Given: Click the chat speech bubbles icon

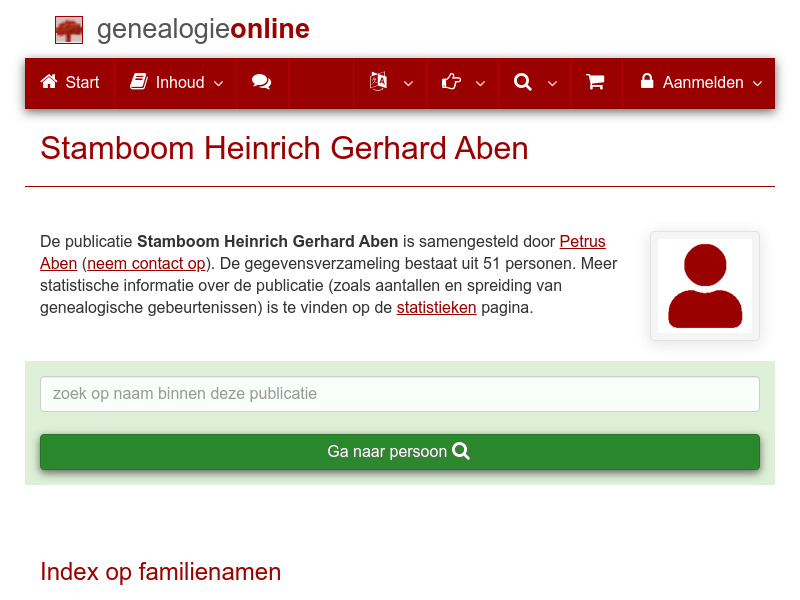Looking at the screenshot, I should click(262, 83).
